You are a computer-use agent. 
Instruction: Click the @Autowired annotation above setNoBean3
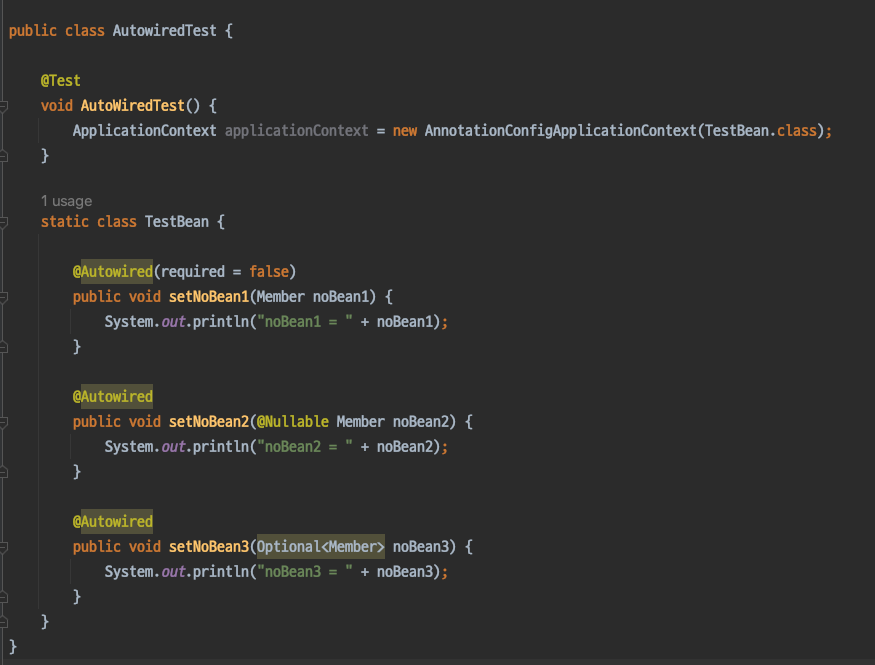pos(113,522)
